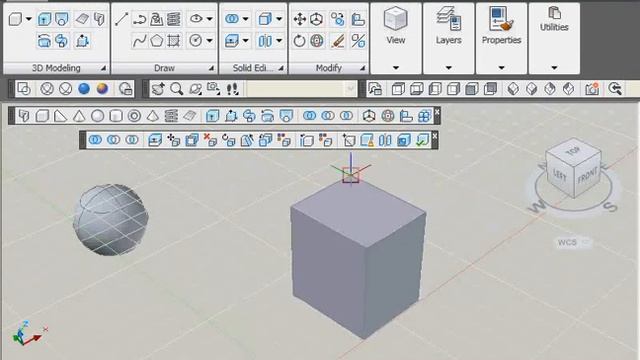Switch to Realistic visual style blue sphere
Viewport: 640px width, 360px height.
pyautogui.click(x=84, y=89)
